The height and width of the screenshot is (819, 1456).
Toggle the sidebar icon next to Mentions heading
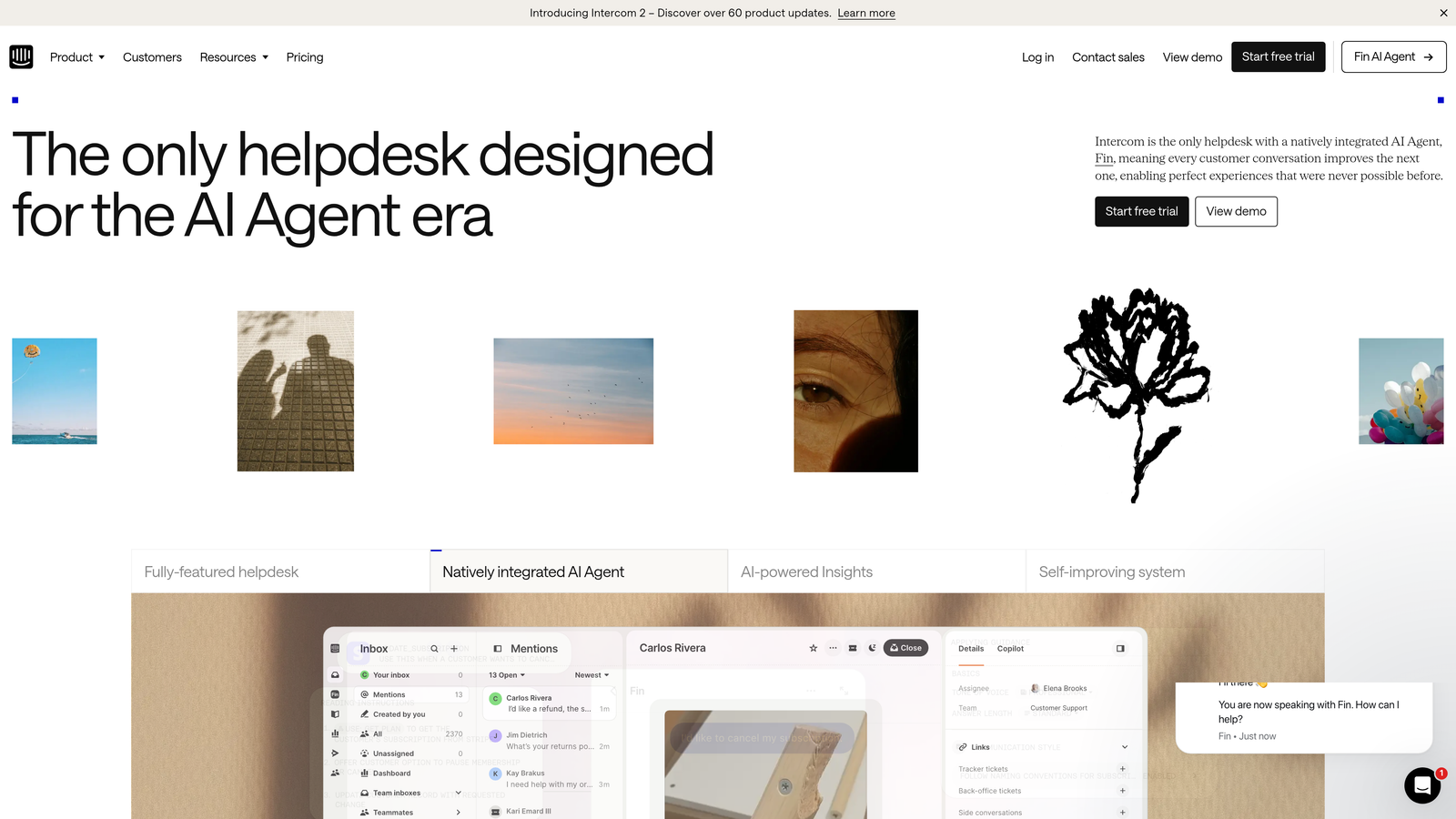pos(498,649)
